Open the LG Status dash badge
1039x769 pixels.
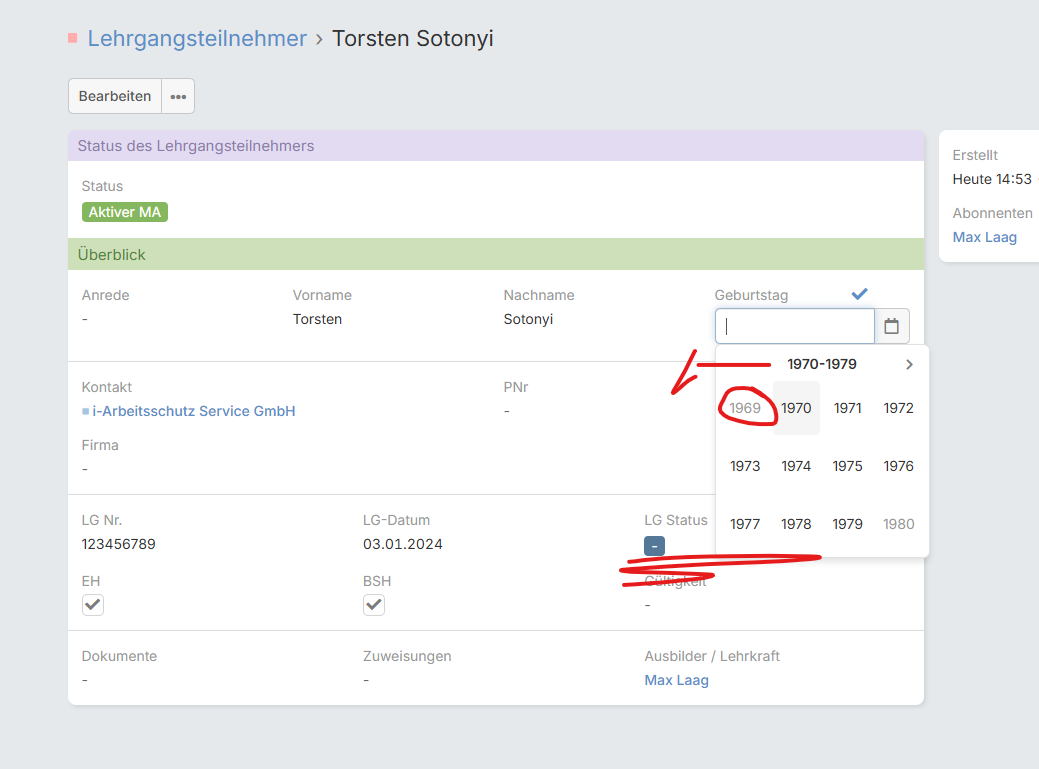pos(654,546)
